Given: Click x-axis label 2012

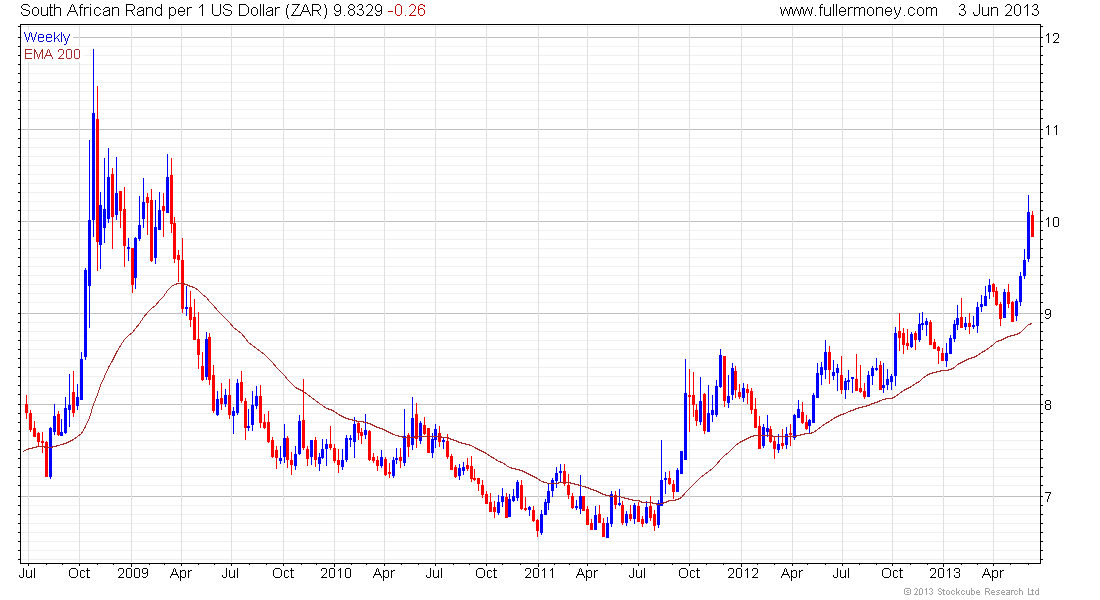Looking at the screenshot, I should pos(743,573).
